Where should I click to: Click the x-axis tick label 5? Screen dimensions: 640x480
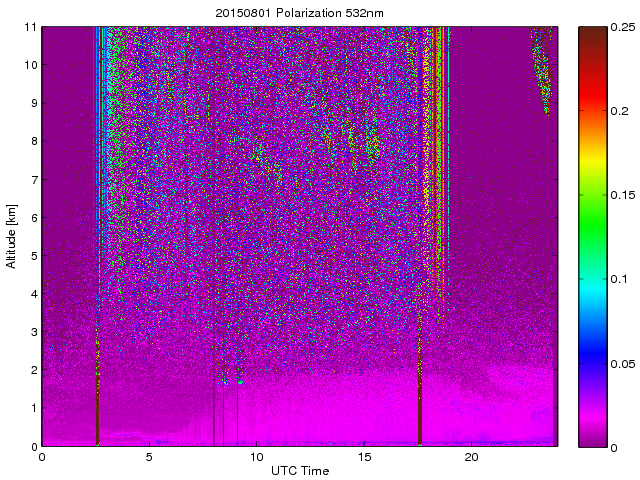click(x=149, y=457)
